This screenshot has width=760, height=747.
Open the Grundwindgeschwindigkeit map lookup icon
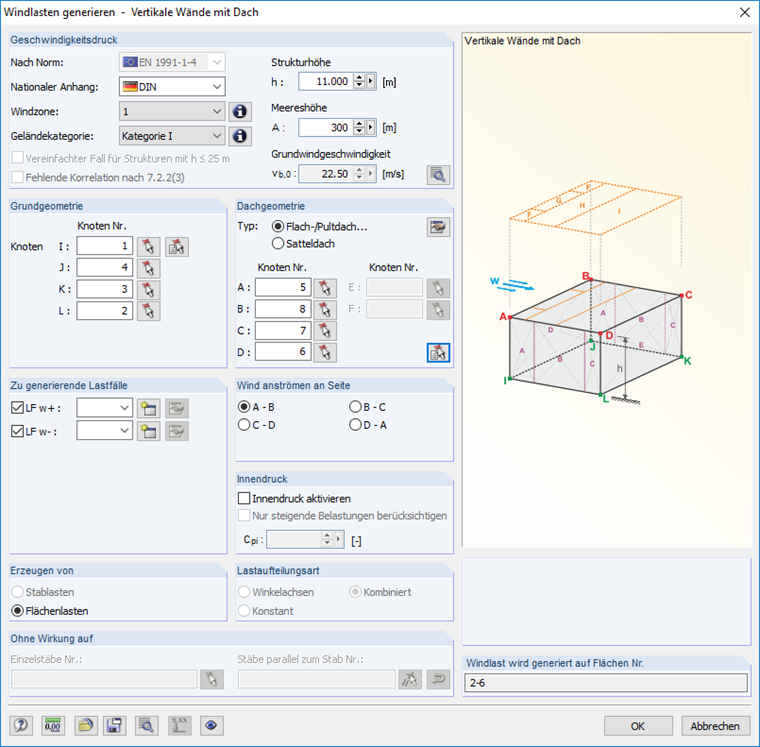coord(438,175)
